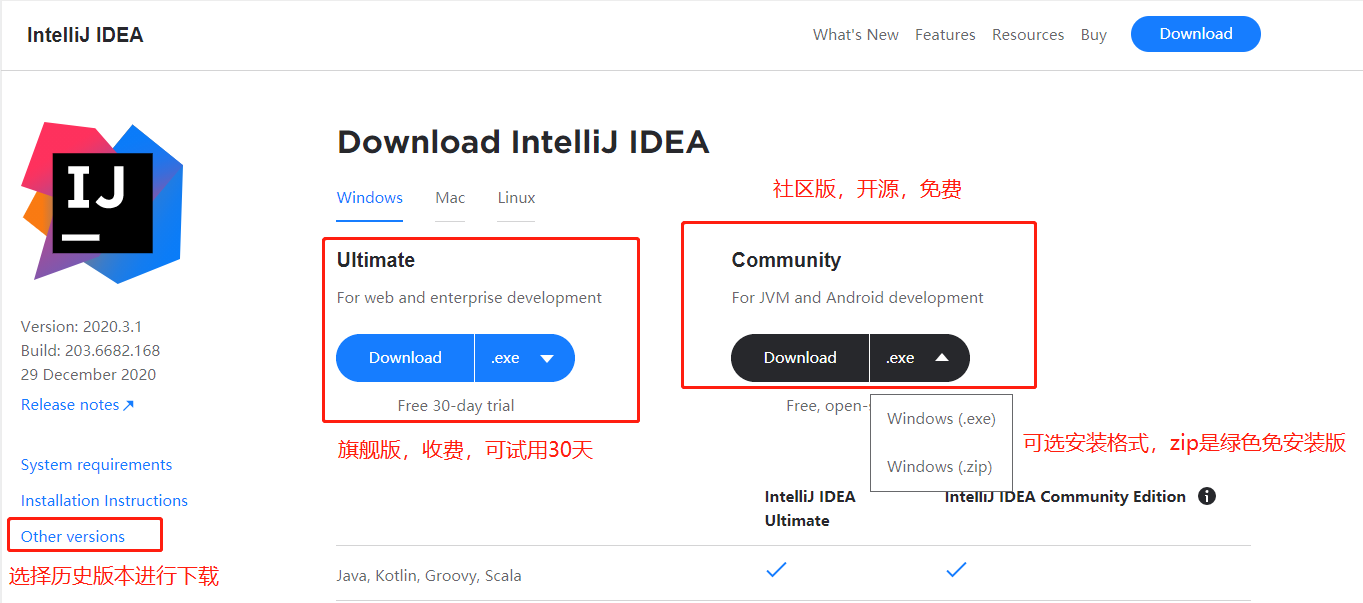
Task: Click the Java, Kotlin, Groovy, Scala row label
Action: click(429, 576)
